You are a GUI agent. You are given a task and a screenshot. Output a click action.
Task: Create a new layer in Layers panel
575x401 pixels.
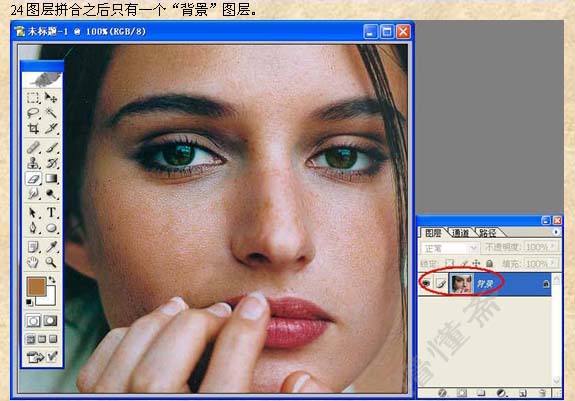tap(523, 393)
